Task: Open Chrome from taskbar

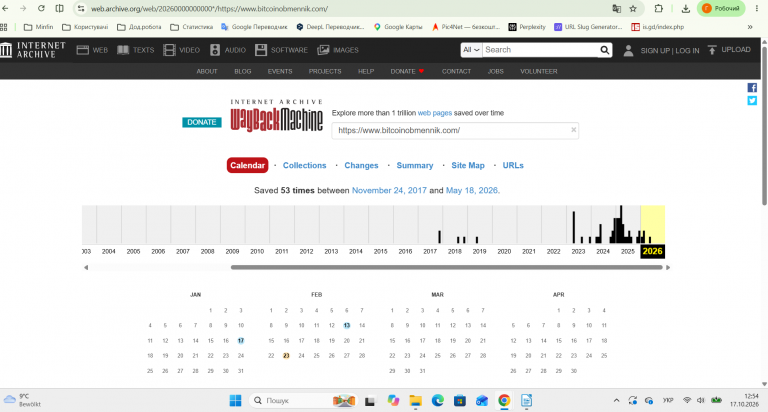Action: point(504,401)
